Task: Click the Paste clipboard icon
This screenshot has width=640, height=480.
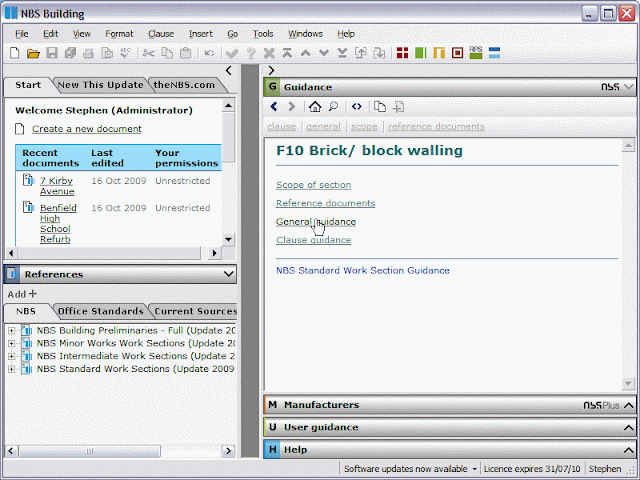Action: (x=186, y=53)
